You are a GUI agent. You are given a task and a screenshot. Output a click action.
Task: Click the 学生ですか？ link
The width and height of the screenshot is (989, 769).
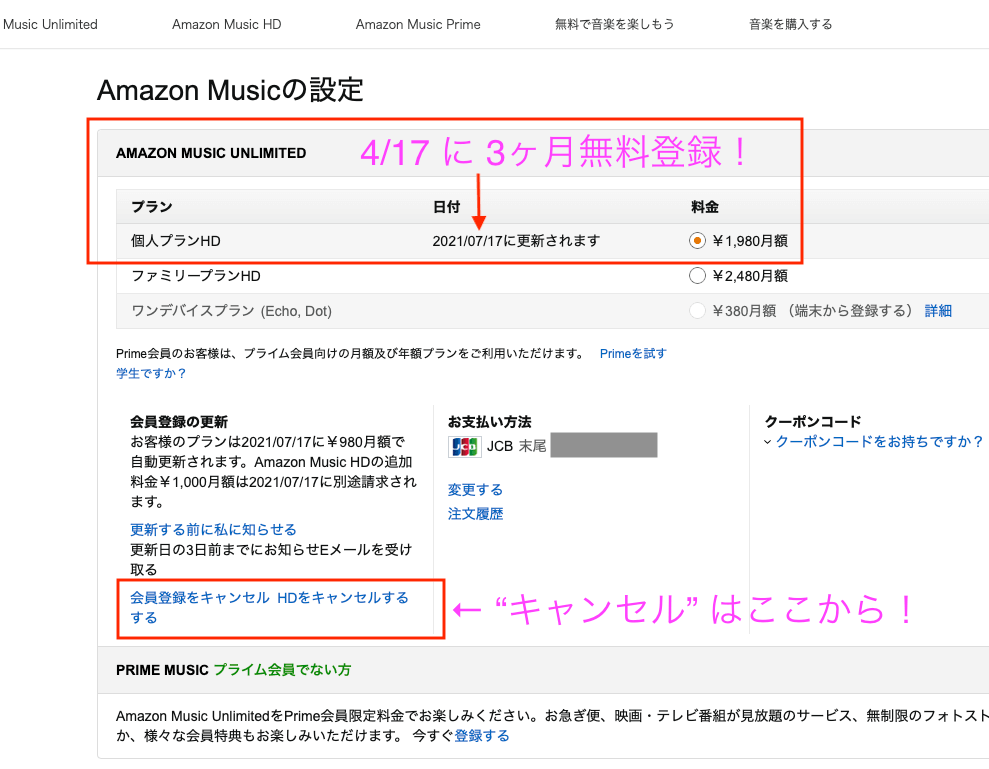pyautogui.click(x=151, y=373)
